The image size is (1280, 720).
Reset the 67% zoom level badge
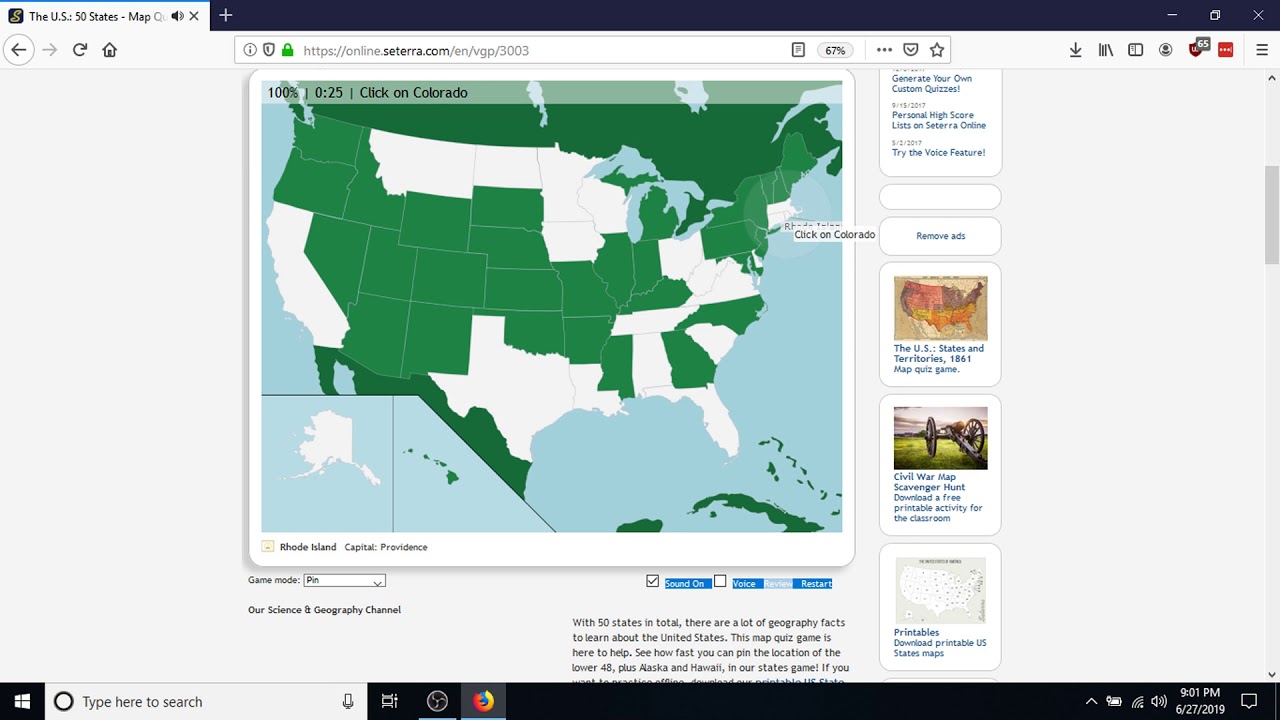[x=834, y=50]
